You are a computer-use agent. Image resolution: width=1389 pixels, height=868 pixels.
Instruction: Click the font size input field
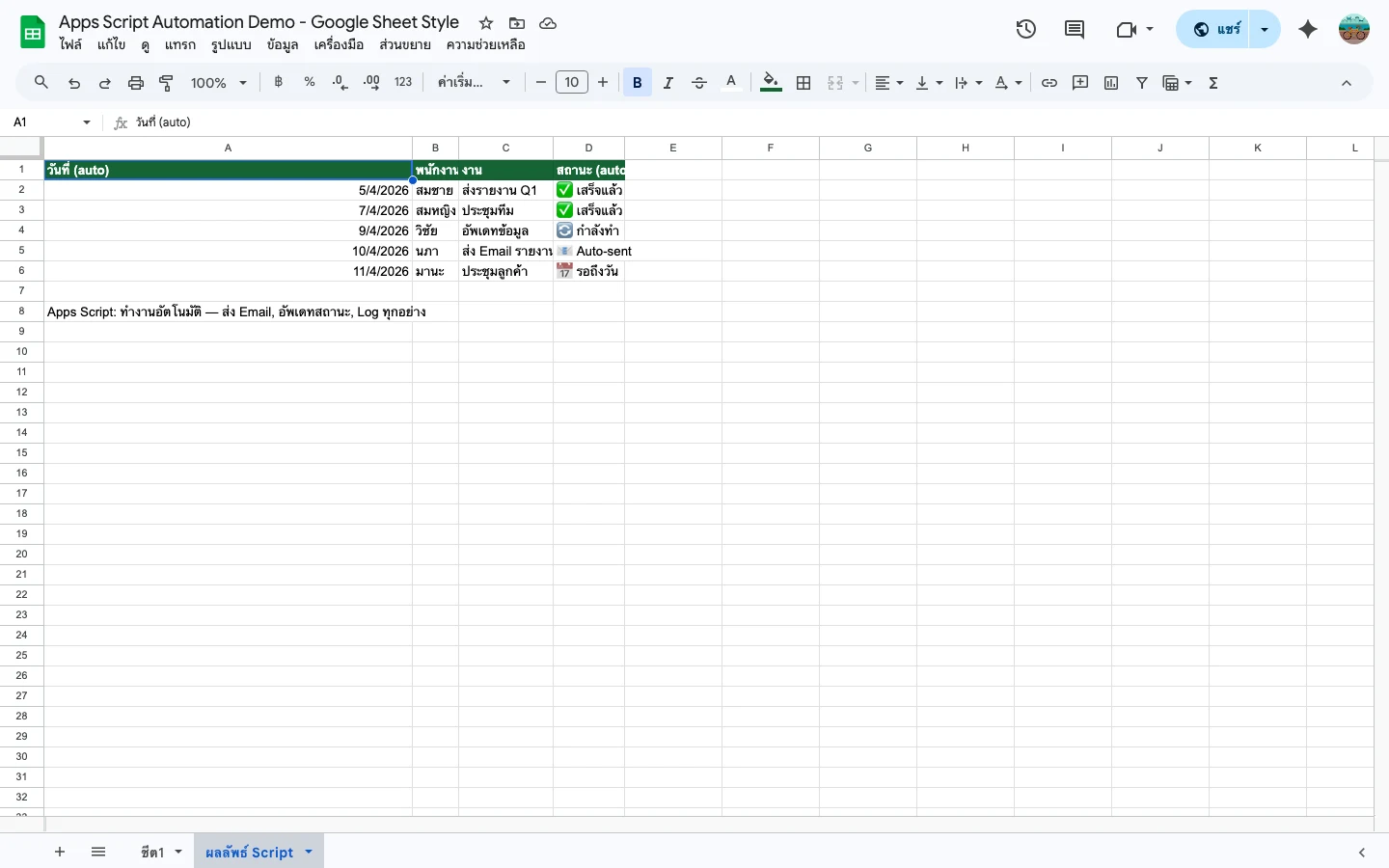(572, 83)
